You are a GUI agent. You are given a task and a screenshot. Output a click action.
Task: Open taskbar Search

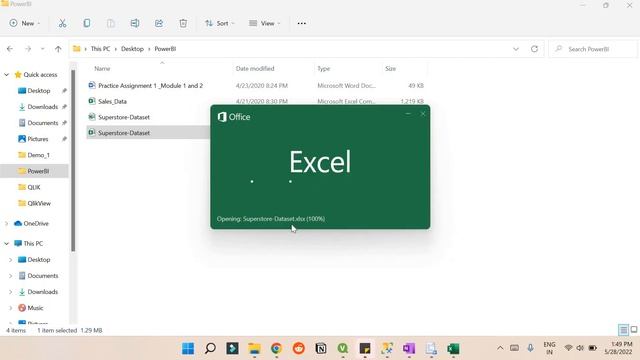click(x=210, y=349)
